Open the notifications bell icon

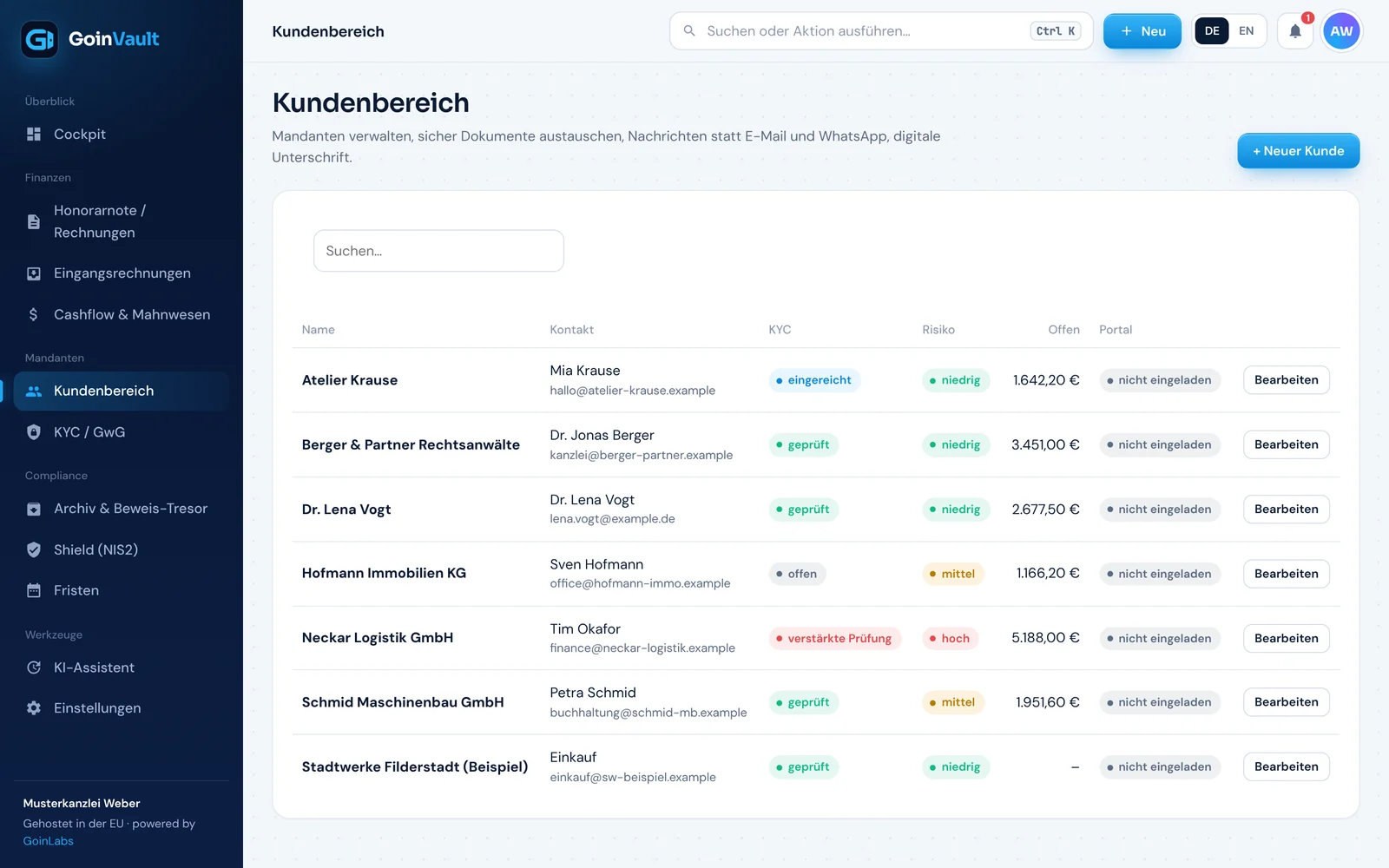coord(1294,31)
